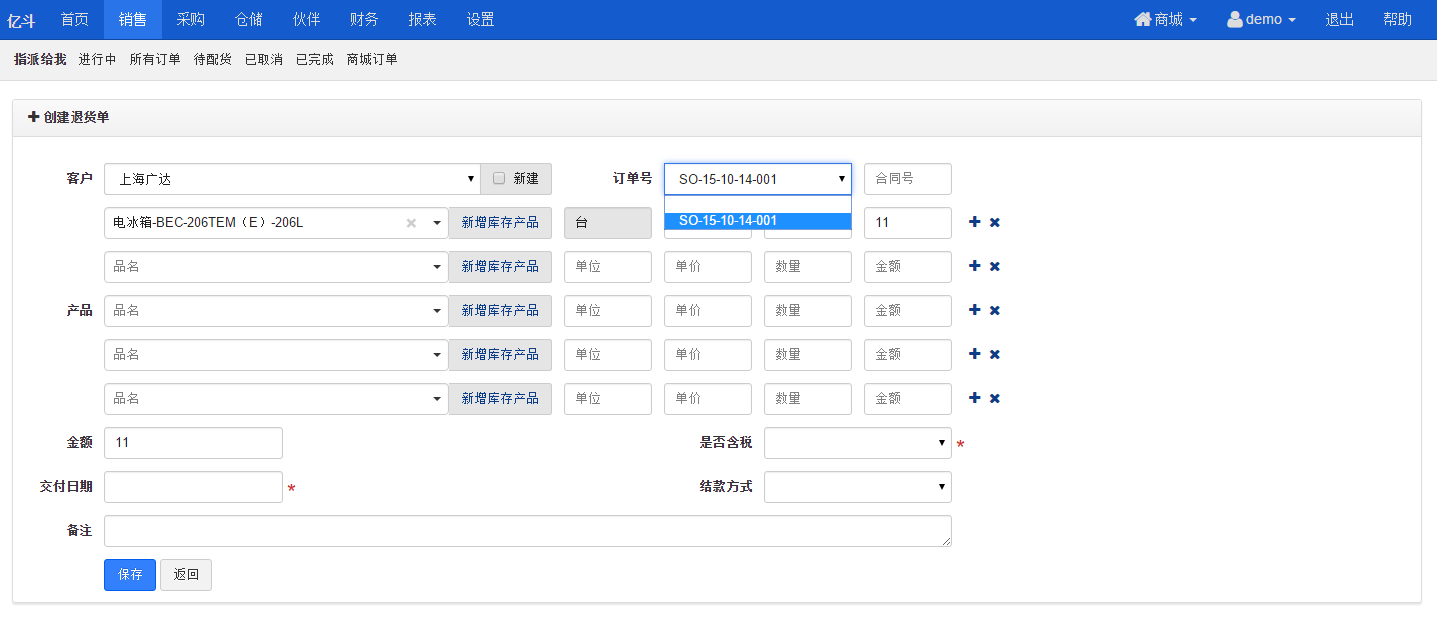Image resolution: width=1437 pixels, height=628 pixels.
Task: Switch to the 所有订单 tab
Action: (155, 60)
